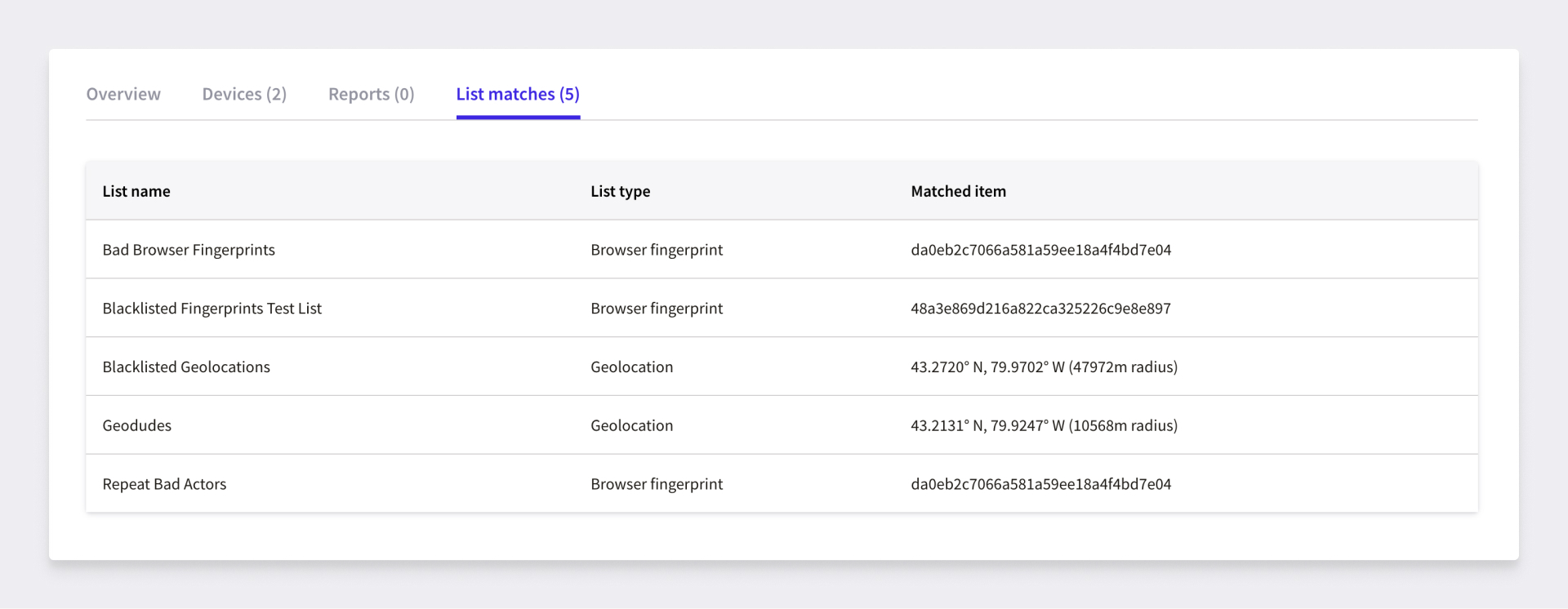Viewport: 1568px width, 609px height.
Task: Open the Blacklisted Geolocations list
Action: pyautogui.click(x=186, y=367)
